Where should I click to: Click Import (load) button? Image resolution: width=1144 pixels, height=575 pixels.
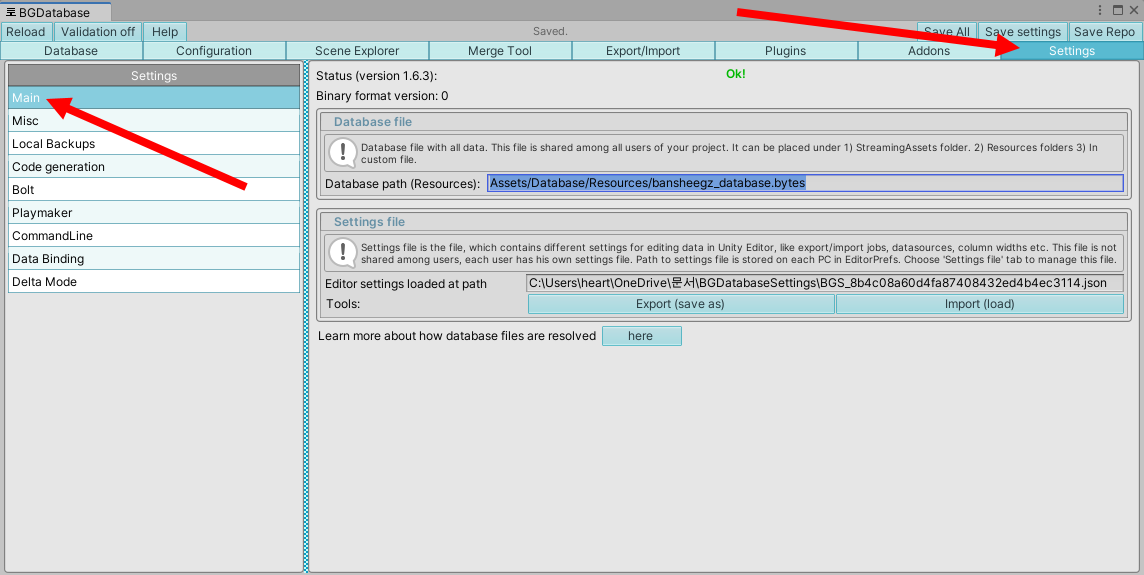pyautogui.click(x=980, y=304)
